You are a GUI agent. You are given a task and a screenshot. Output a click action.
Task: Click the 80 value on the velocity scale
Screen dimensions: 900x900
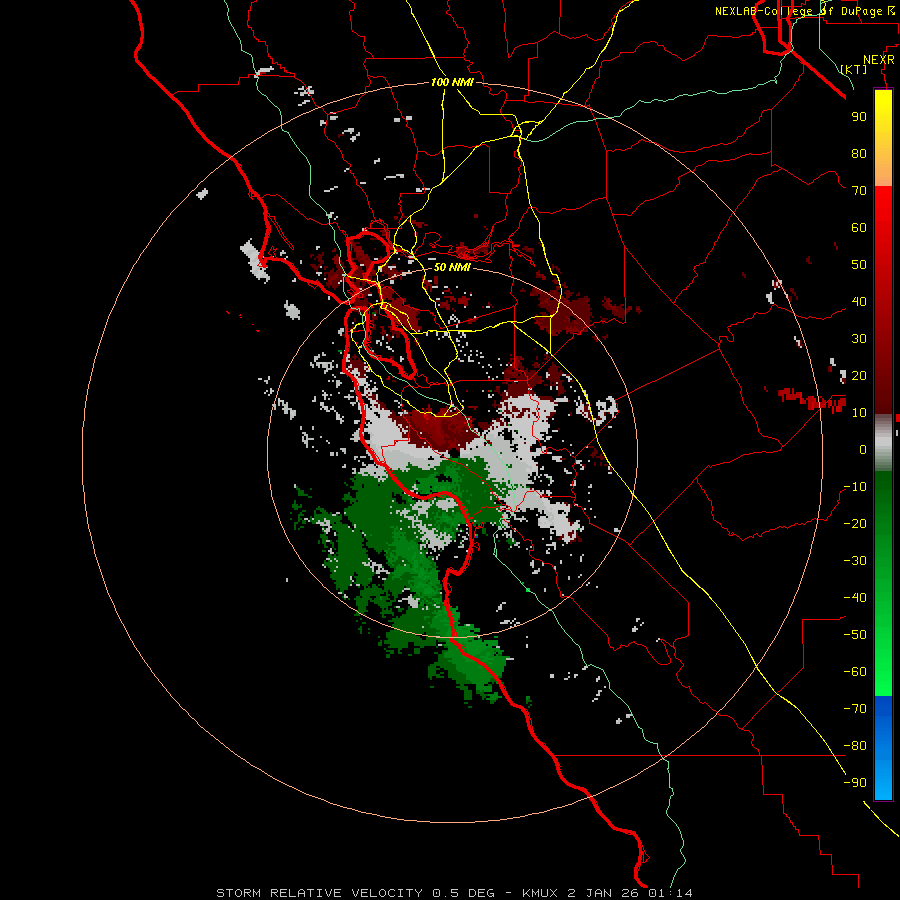pyautogui.click(x=859, y=153)
